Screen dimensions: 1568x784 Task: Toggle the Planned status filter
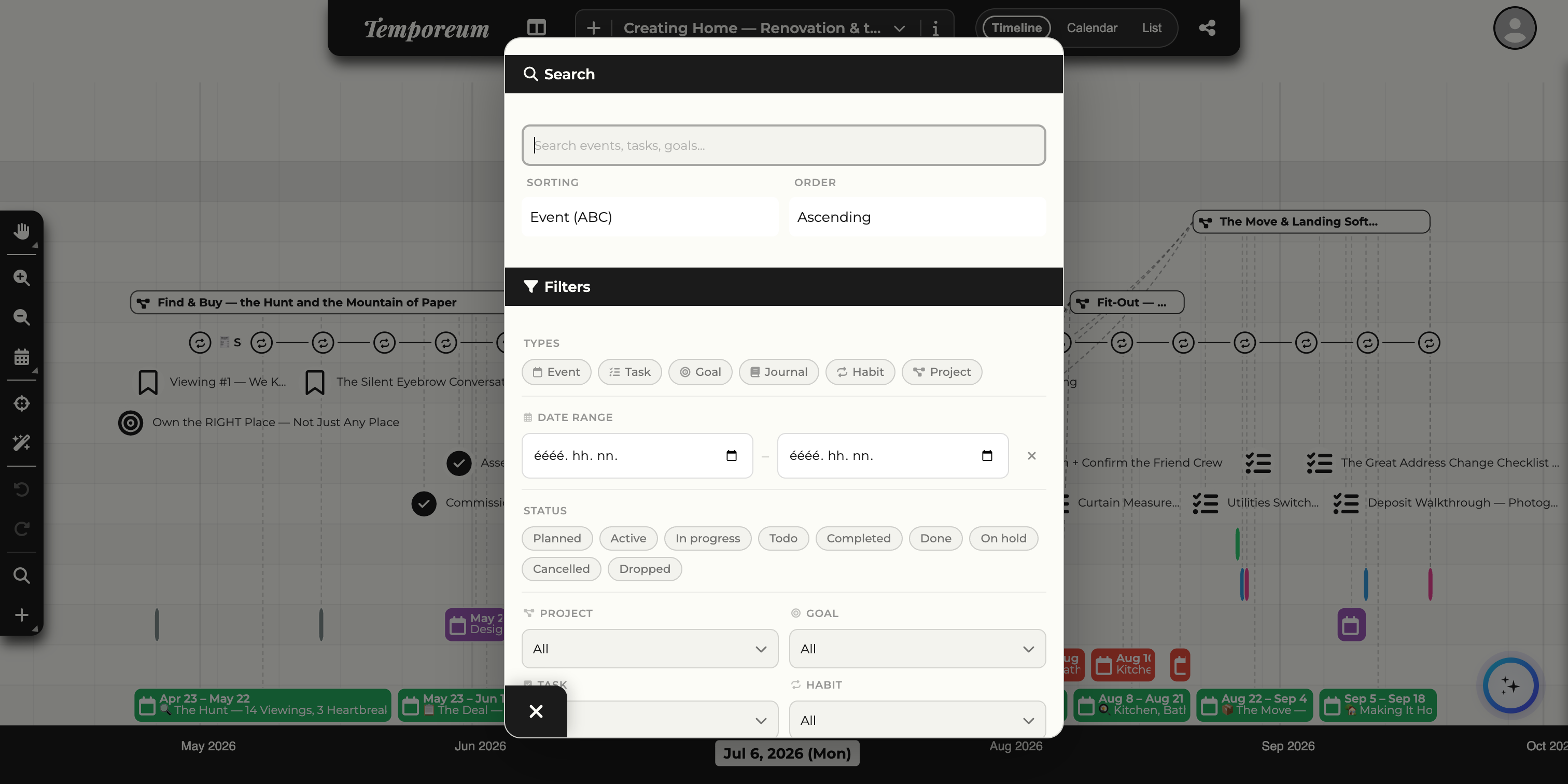tap(557, 538)
